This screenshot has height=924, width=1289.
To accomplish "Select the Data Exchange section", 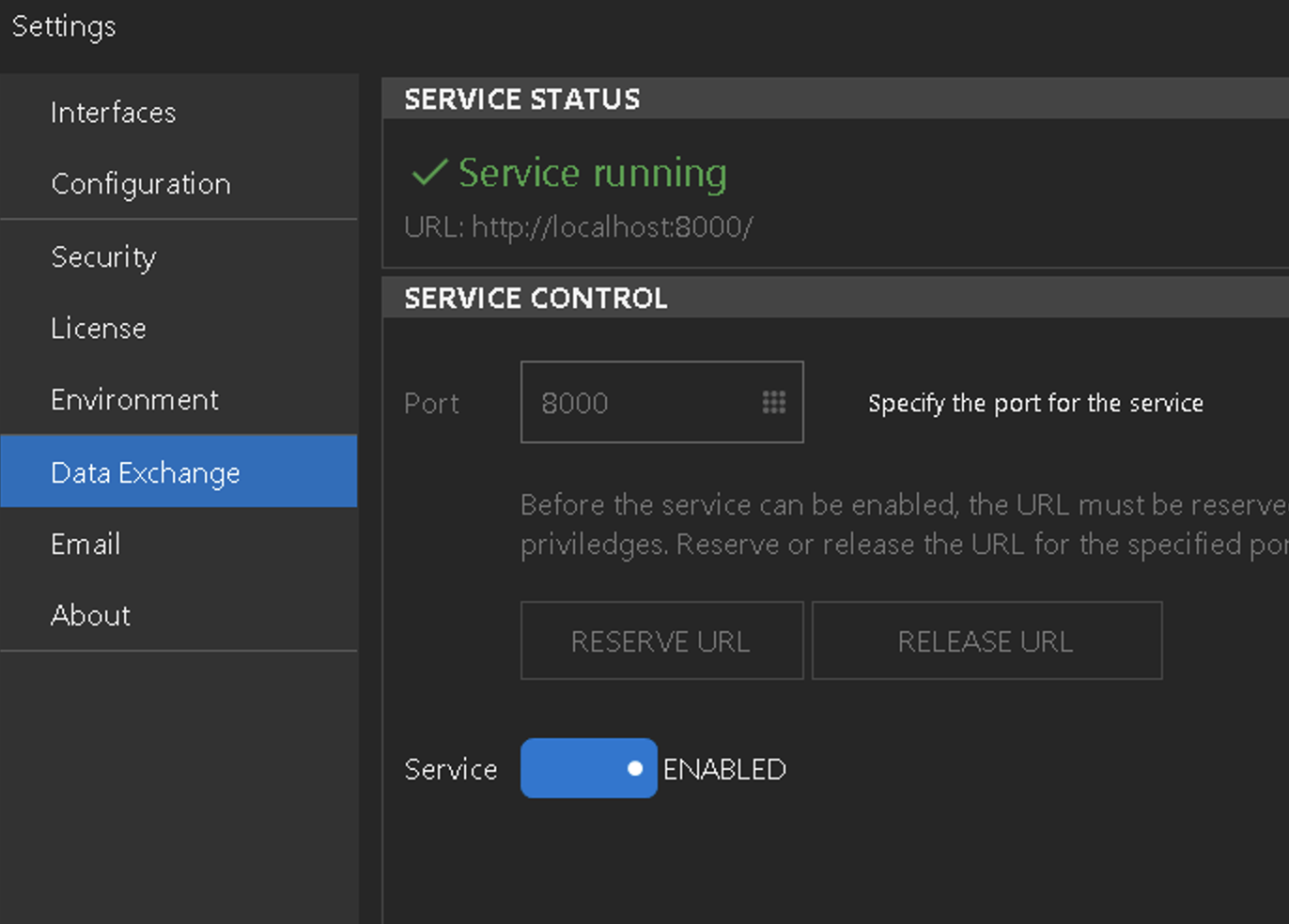I will coord(179,471).
